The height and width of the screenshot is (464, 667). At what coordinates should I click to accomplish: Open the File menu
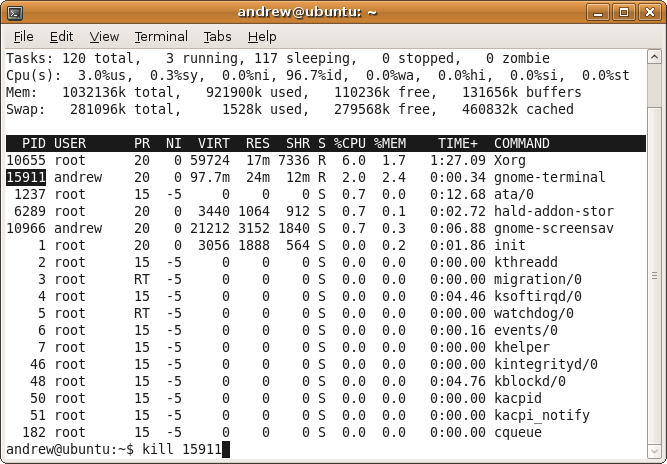point(23,37)
